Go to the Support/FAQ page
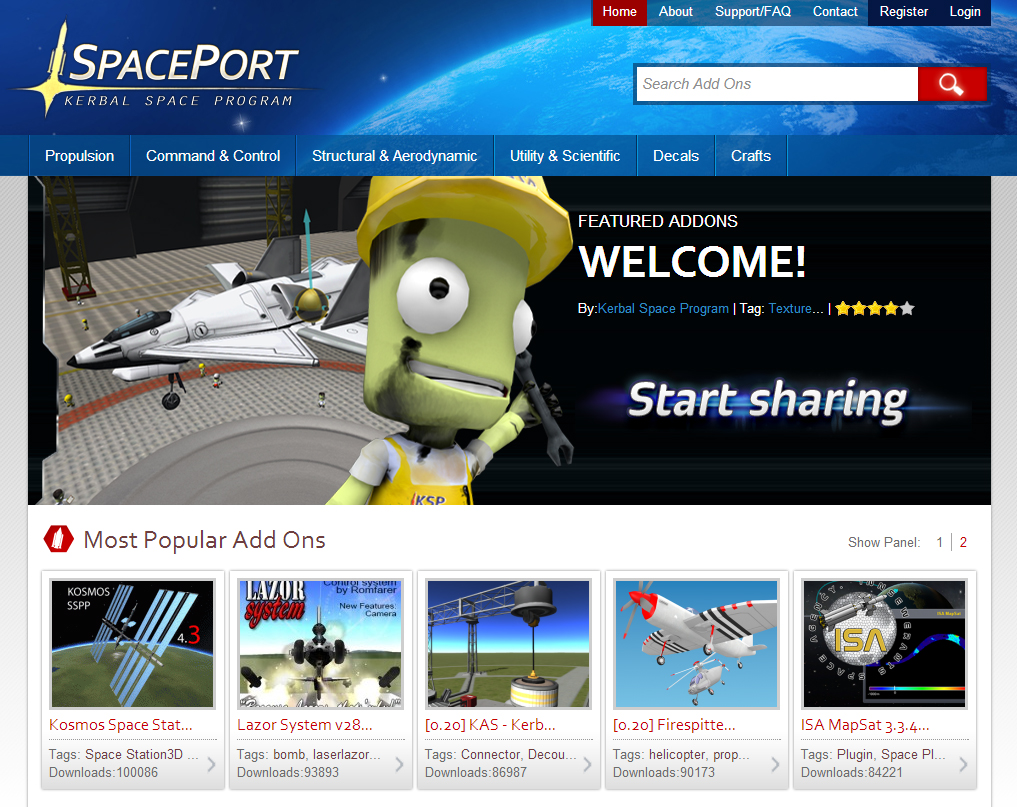The height and width of the screenshot is (807, 1017). coord(752,12)
